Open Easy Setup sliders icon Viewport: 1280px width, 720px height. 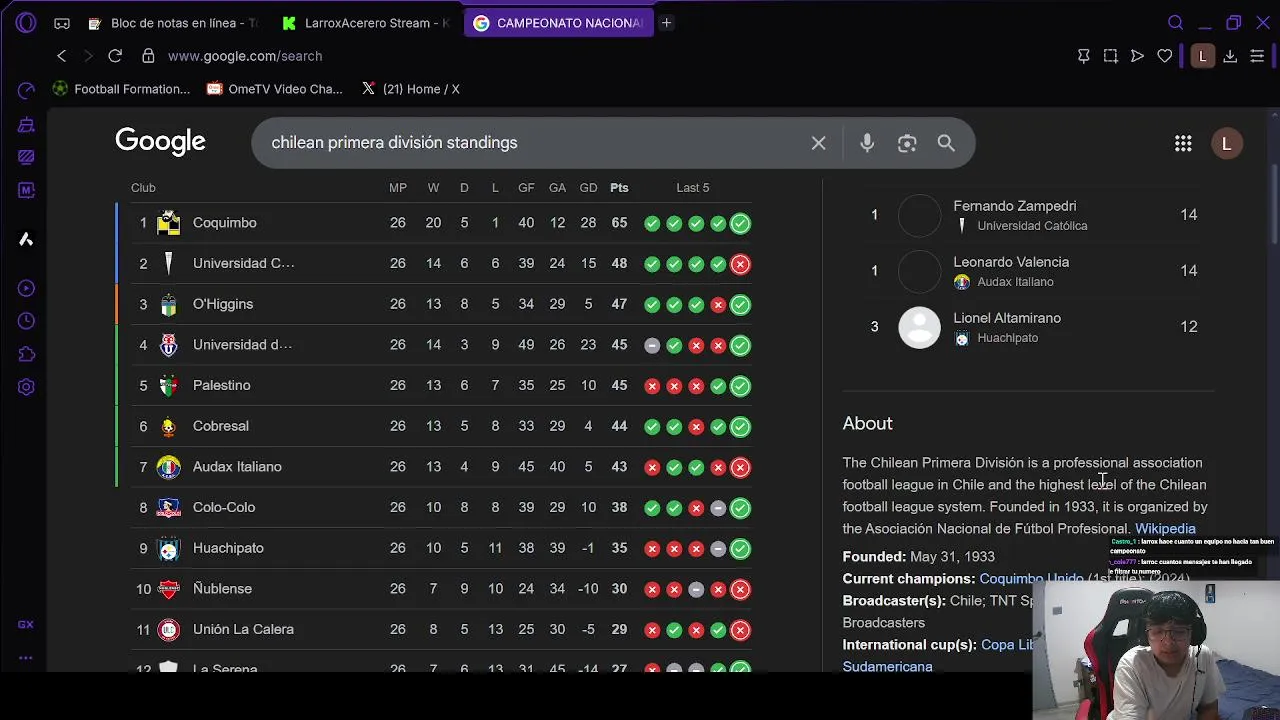[x=1258, y=56]
